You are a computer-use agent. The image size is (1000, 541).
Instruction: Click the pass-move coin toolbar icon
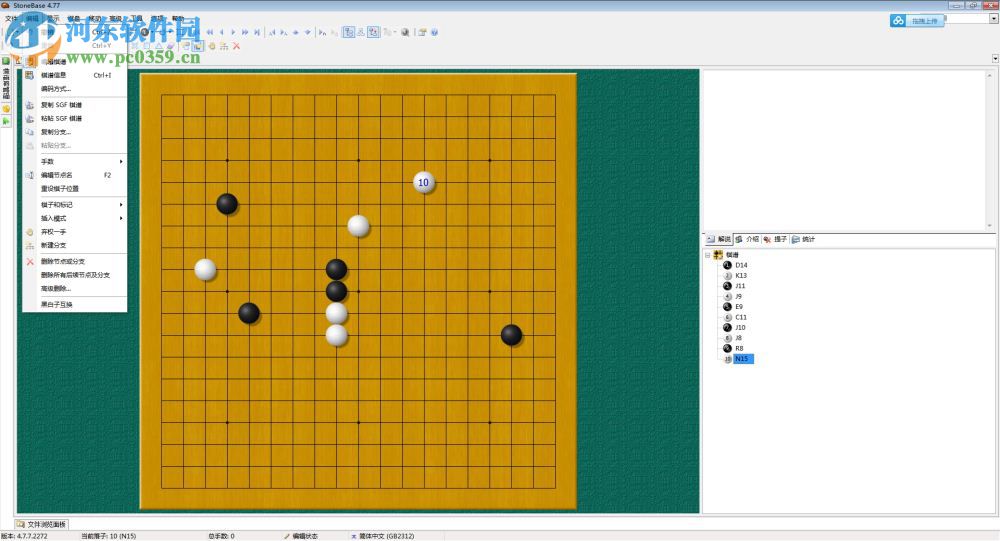(212, 46)
